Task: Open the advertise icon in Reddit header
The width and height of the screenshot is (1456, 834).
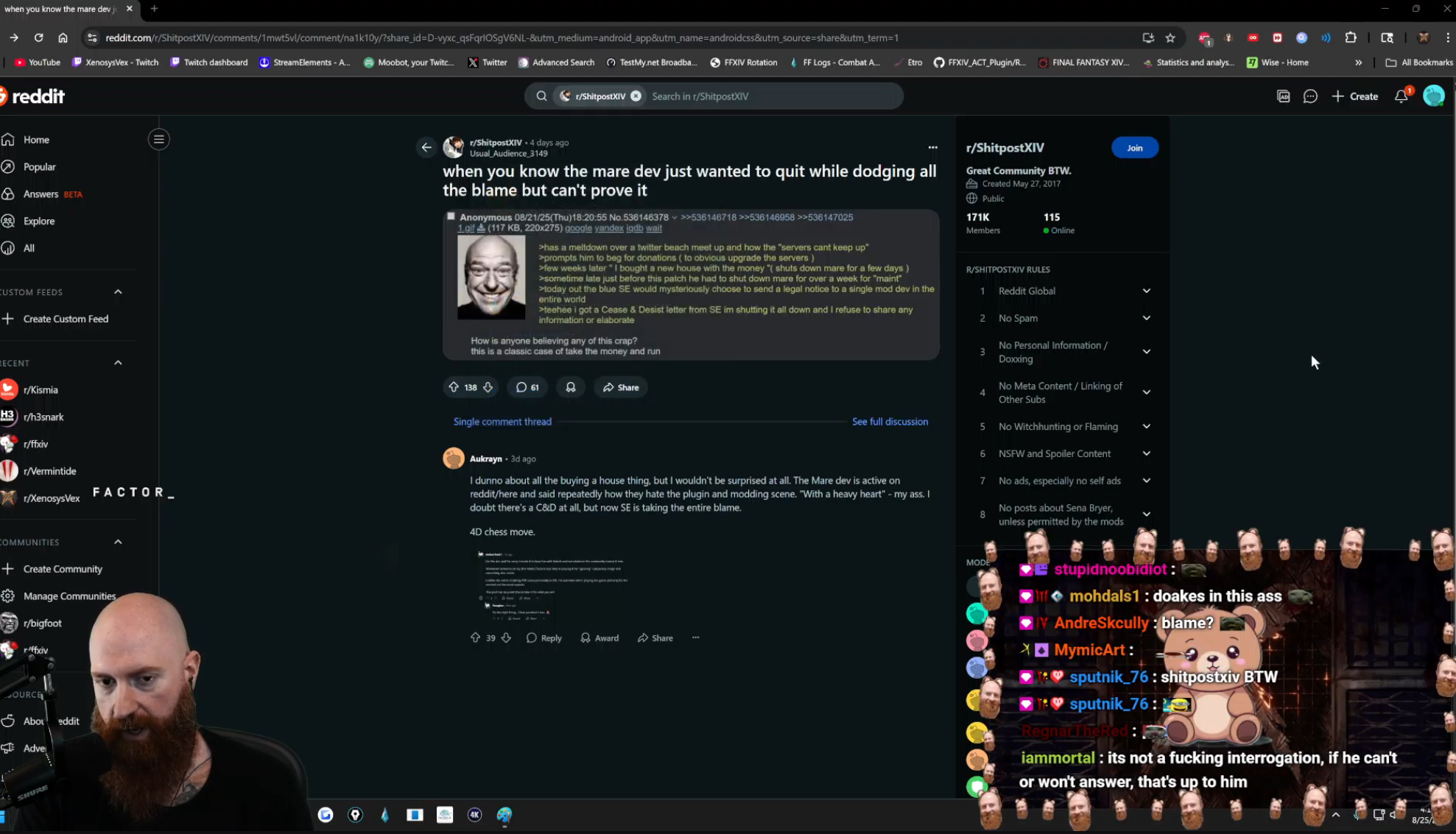Action: [x=1283, y=96]
